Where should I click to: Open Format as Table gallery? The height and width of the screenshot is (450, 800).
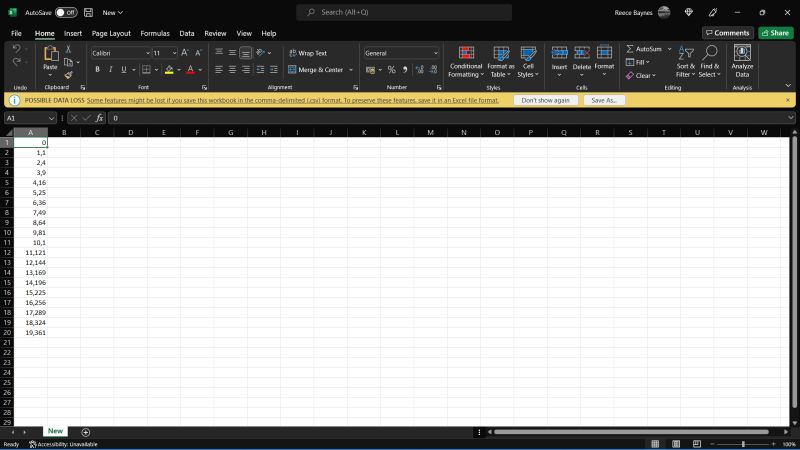click(501, 61)
